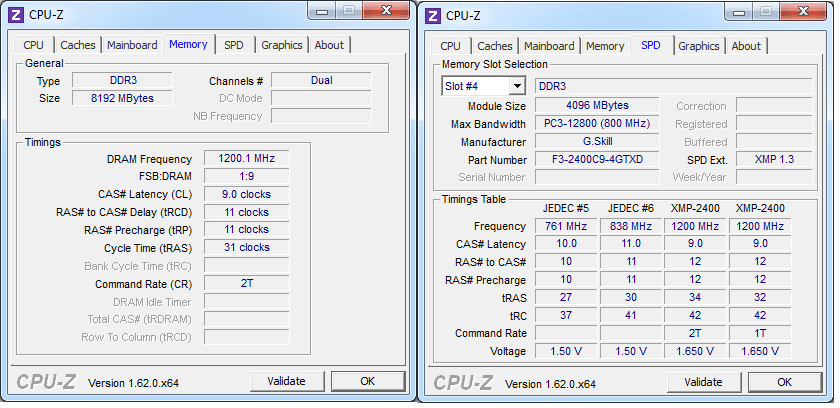The height and width of the screenshot is (408, 840).
Task: Open Graphics tab in right window
Action: click(699, 46)
